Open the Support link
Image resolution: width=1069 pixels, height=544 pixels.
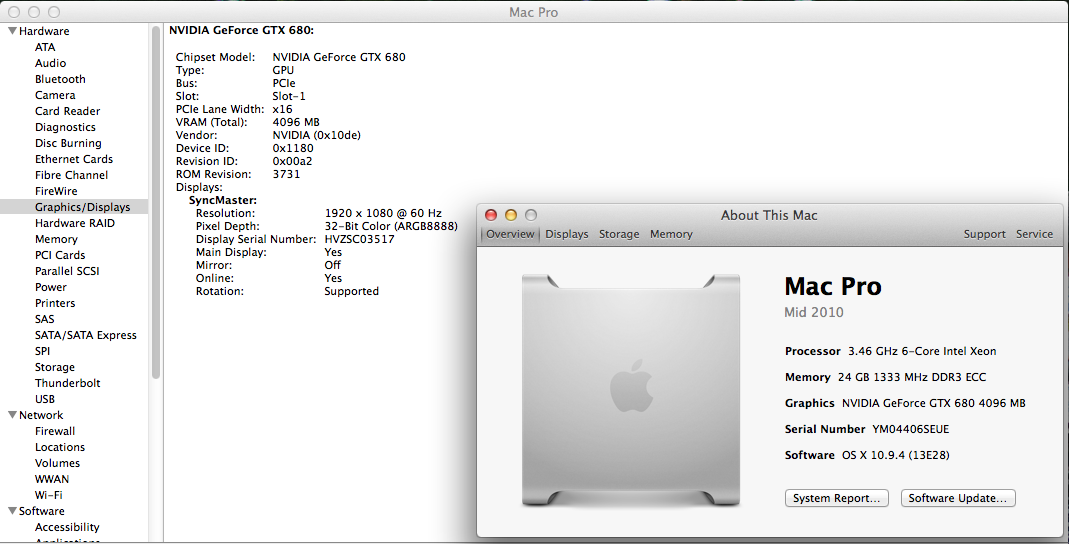tap(984, 234)
